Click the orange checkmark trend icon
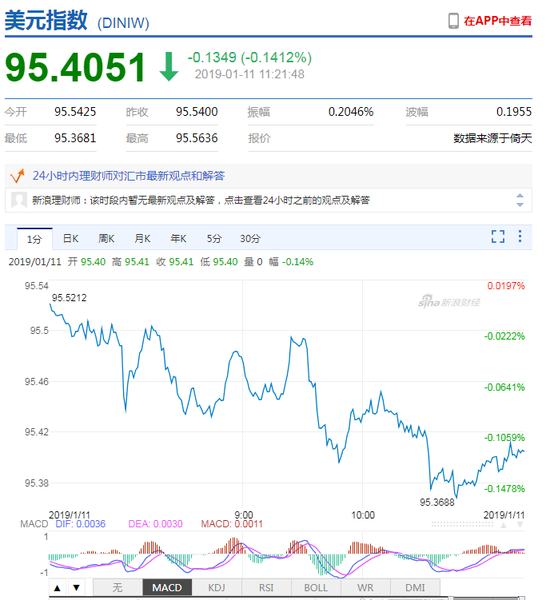The height and width of the screenshot is (600, 550). click(17, 176)
